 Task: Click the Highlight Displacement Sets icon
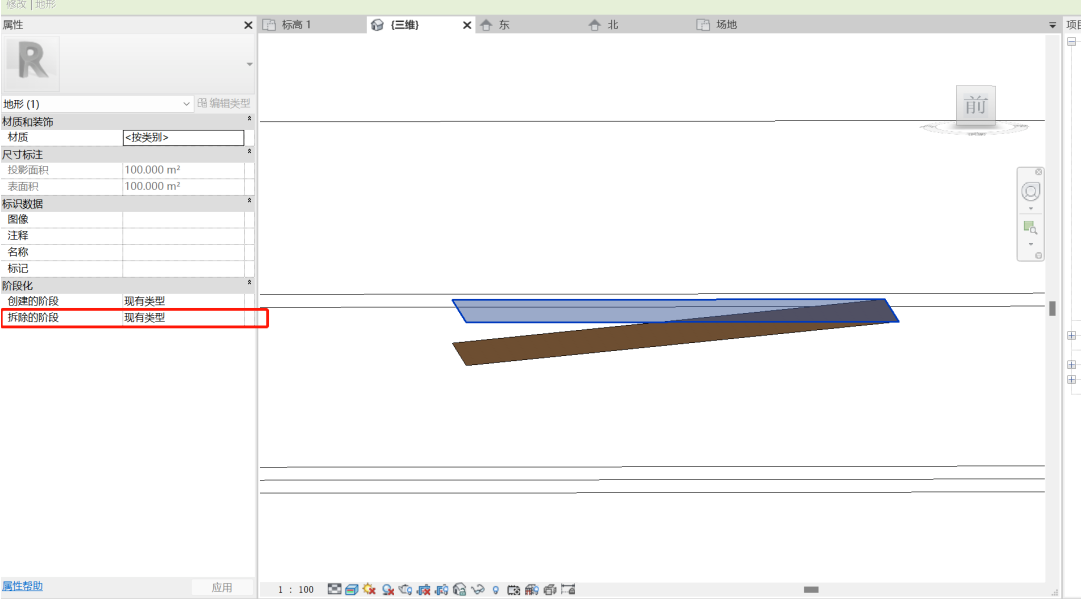550,590
